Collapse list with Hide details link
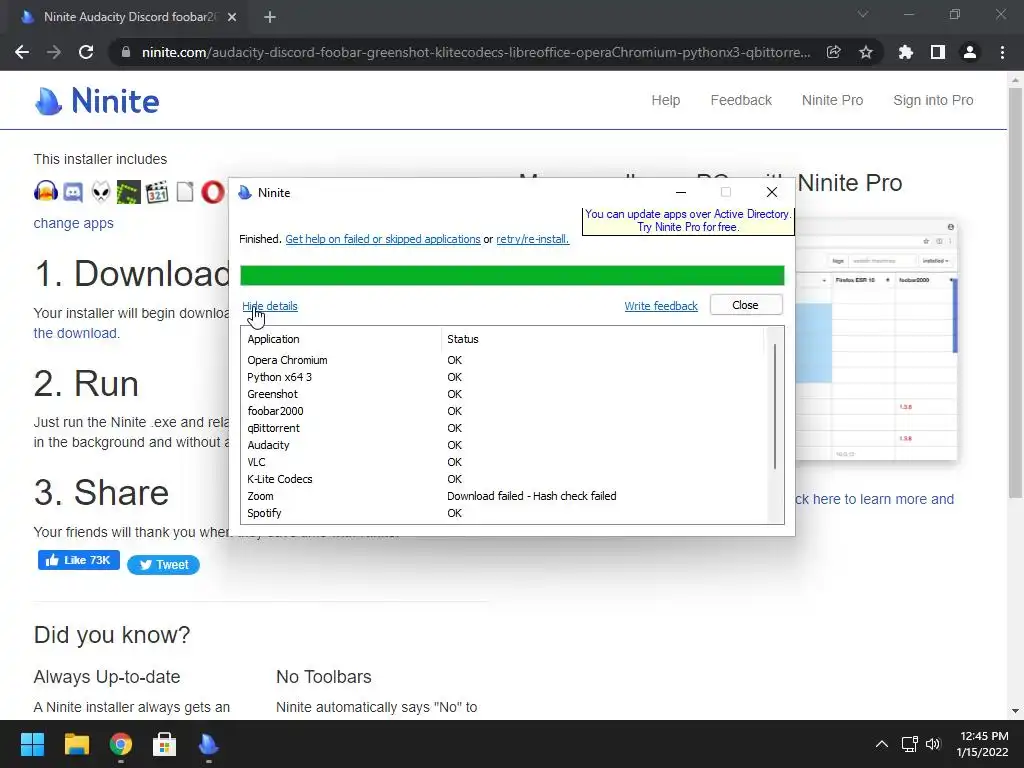 270,306
